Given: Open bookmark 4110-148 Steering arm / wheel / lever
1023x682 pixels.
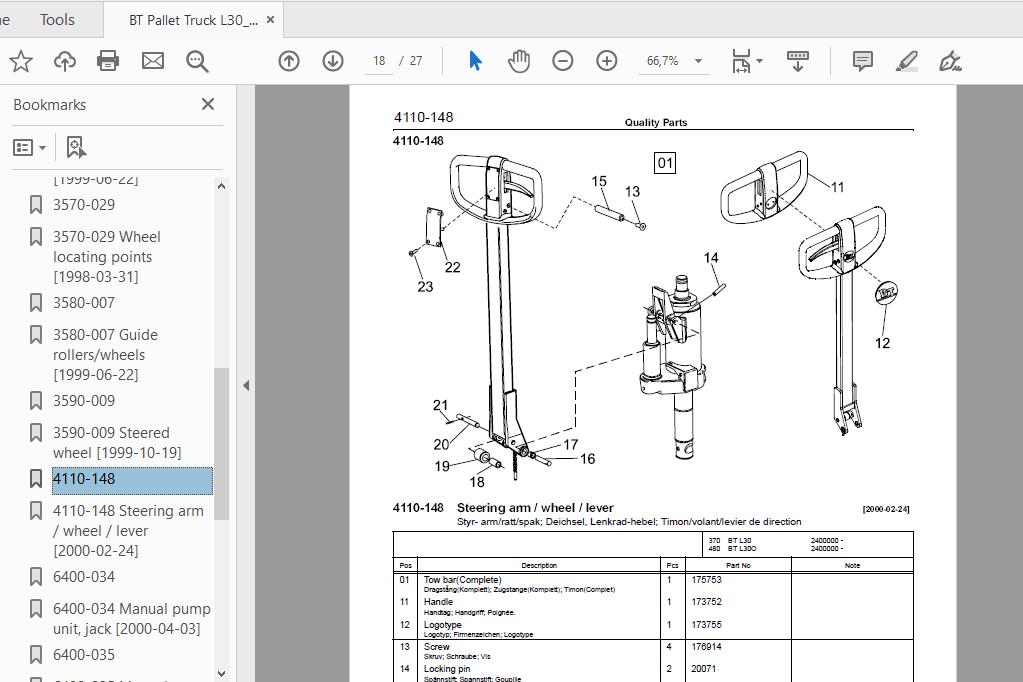Looking at the screenshot, I should [x=128, y=531].
